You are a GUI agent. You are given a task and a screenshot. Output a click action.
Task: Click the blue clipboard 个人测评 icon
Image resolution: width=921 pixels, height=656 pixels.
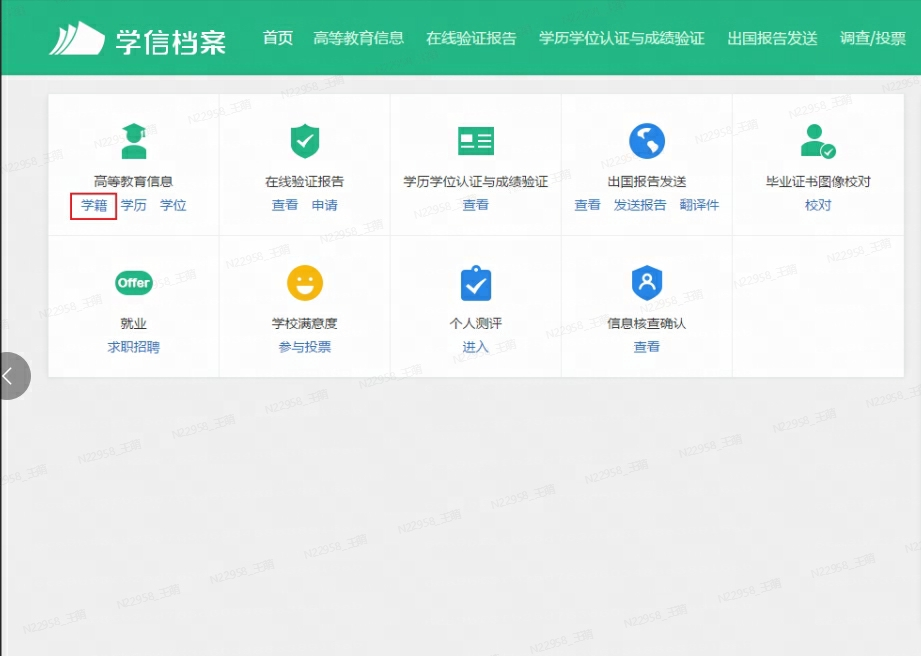475,284
